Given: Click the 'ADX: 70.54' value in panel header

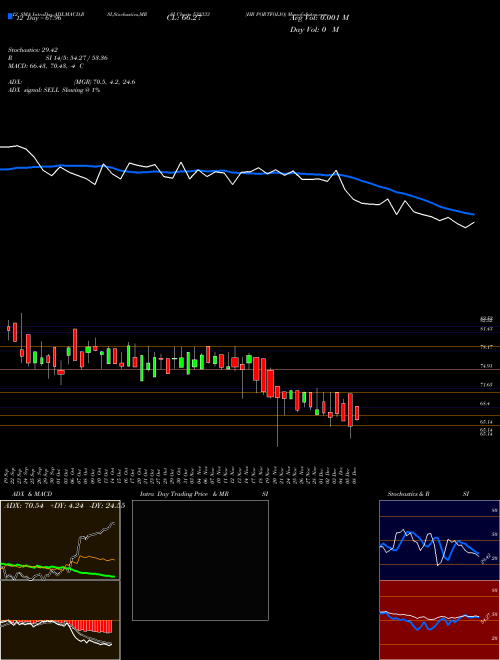Looking at the screenshot, I should tap(22, 506).
